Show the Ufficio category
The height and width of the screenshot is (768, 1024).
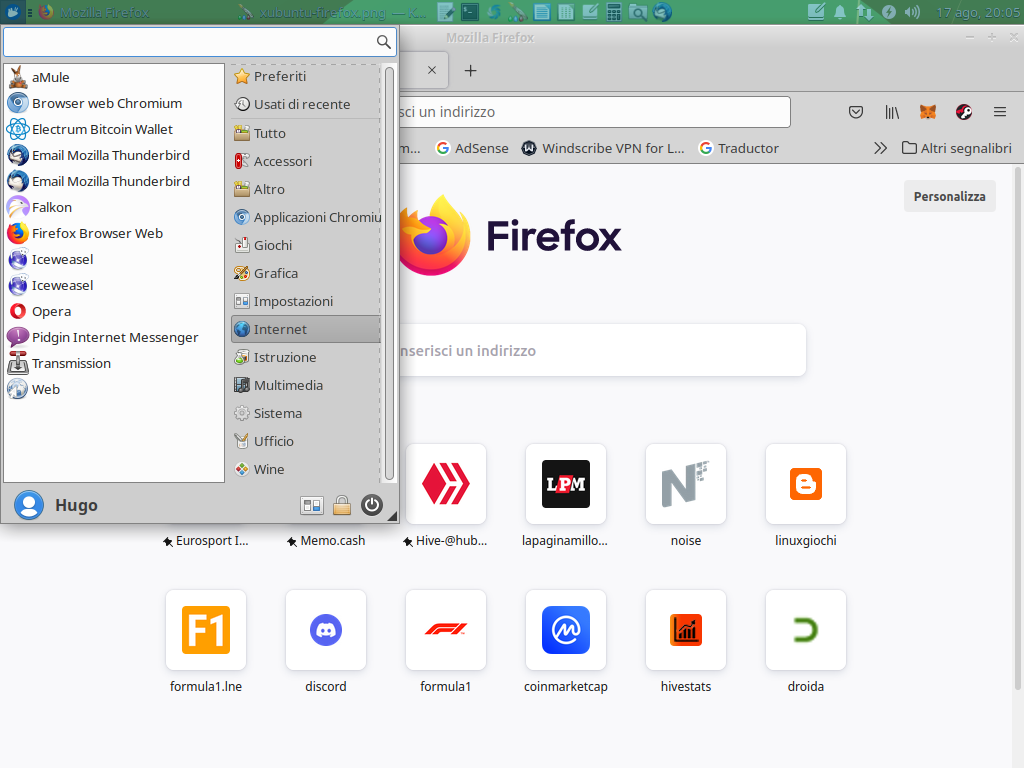click(306, 441)
